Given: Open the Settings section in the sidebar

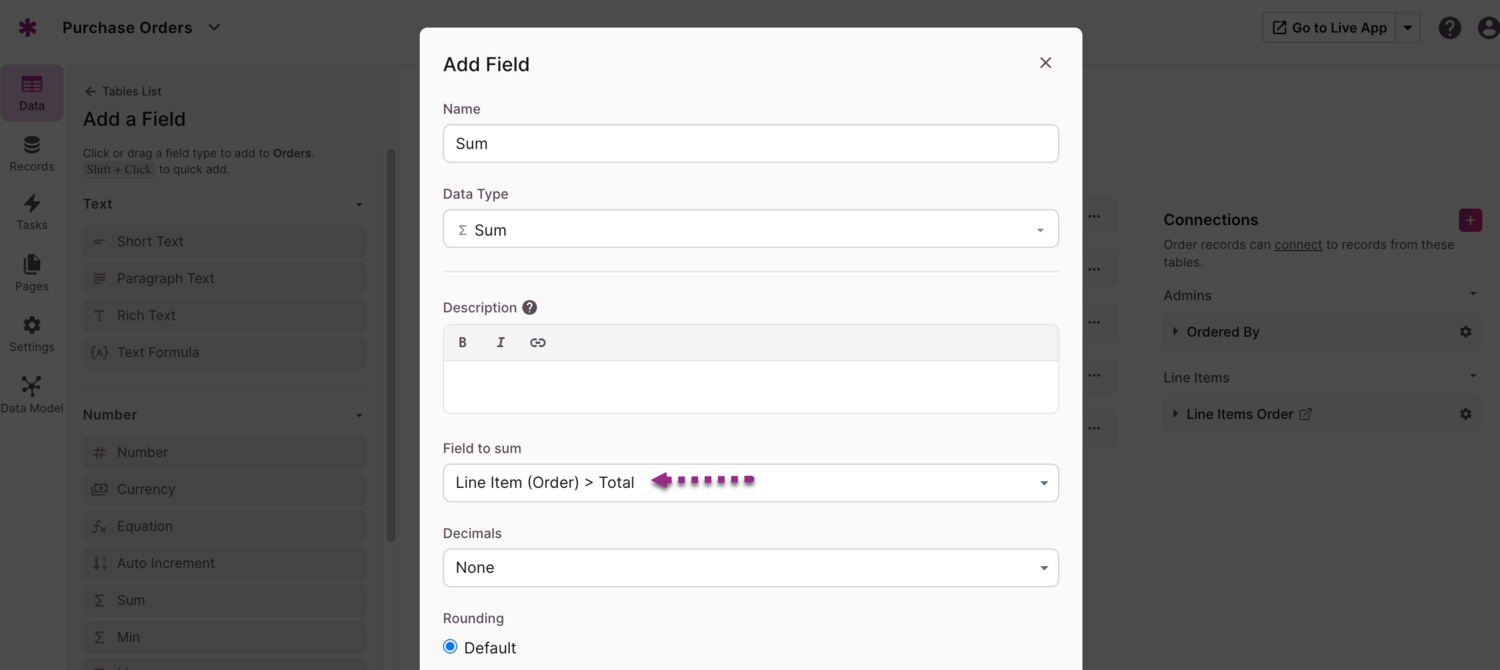Looking at the screenshot, I should (x=32, y=334).
